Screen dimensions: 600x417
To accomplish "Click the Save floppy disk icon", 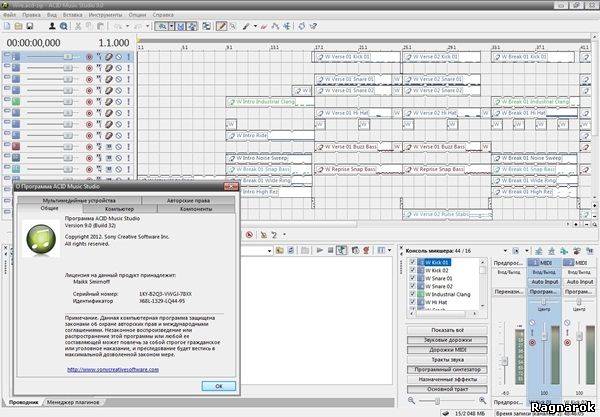I will point(30,26).
